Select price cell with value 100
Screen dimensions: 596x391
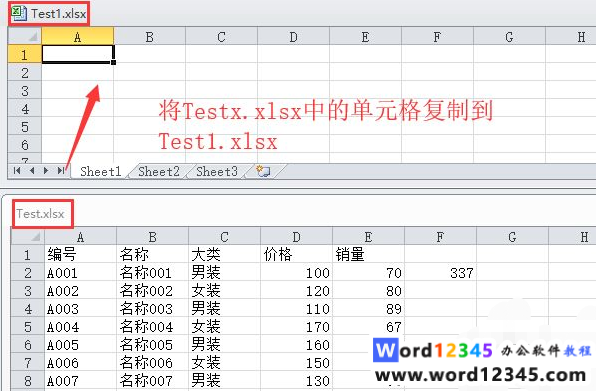[296, 272]
